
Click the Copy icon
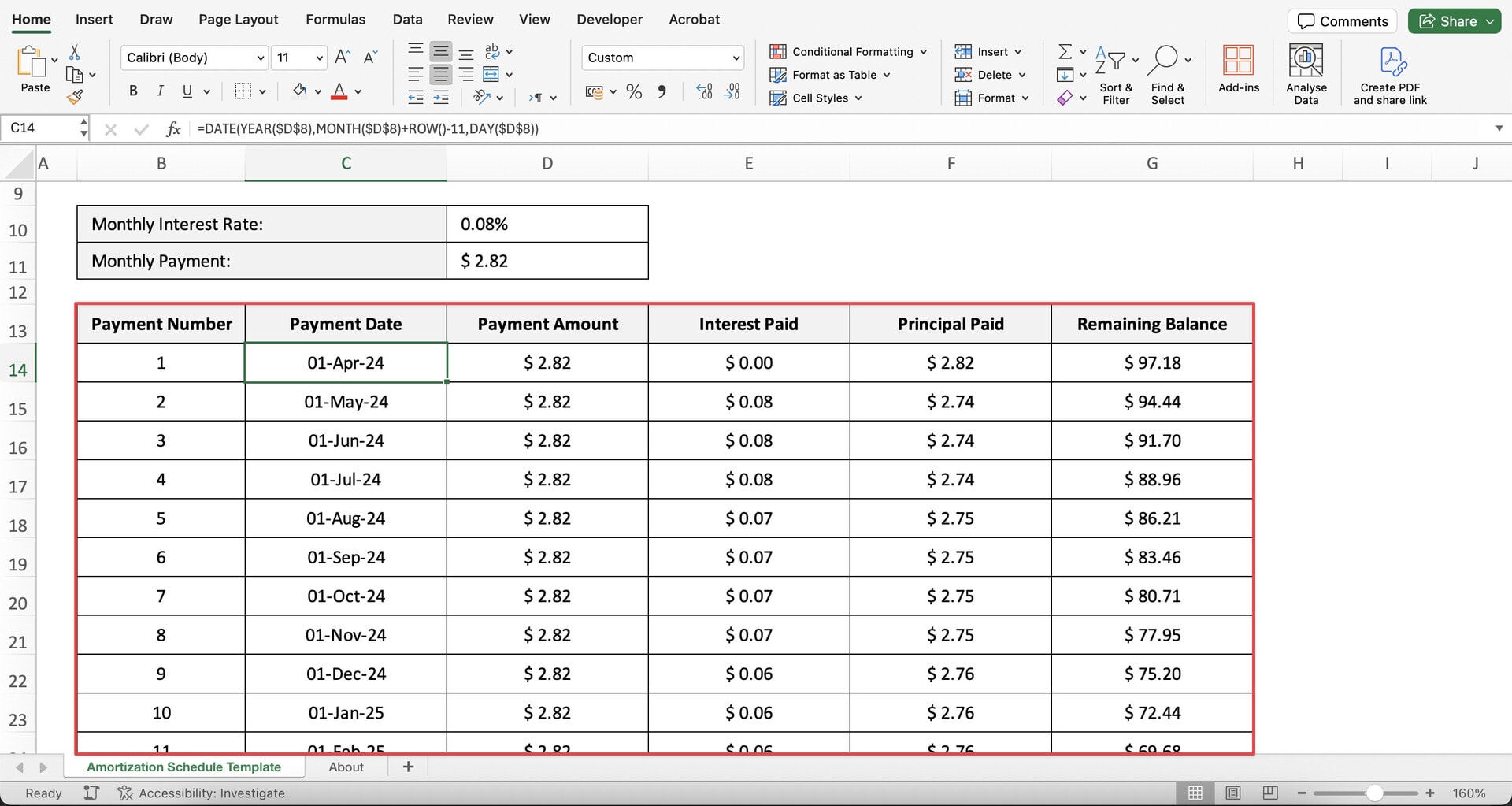(x=75, y=75)
